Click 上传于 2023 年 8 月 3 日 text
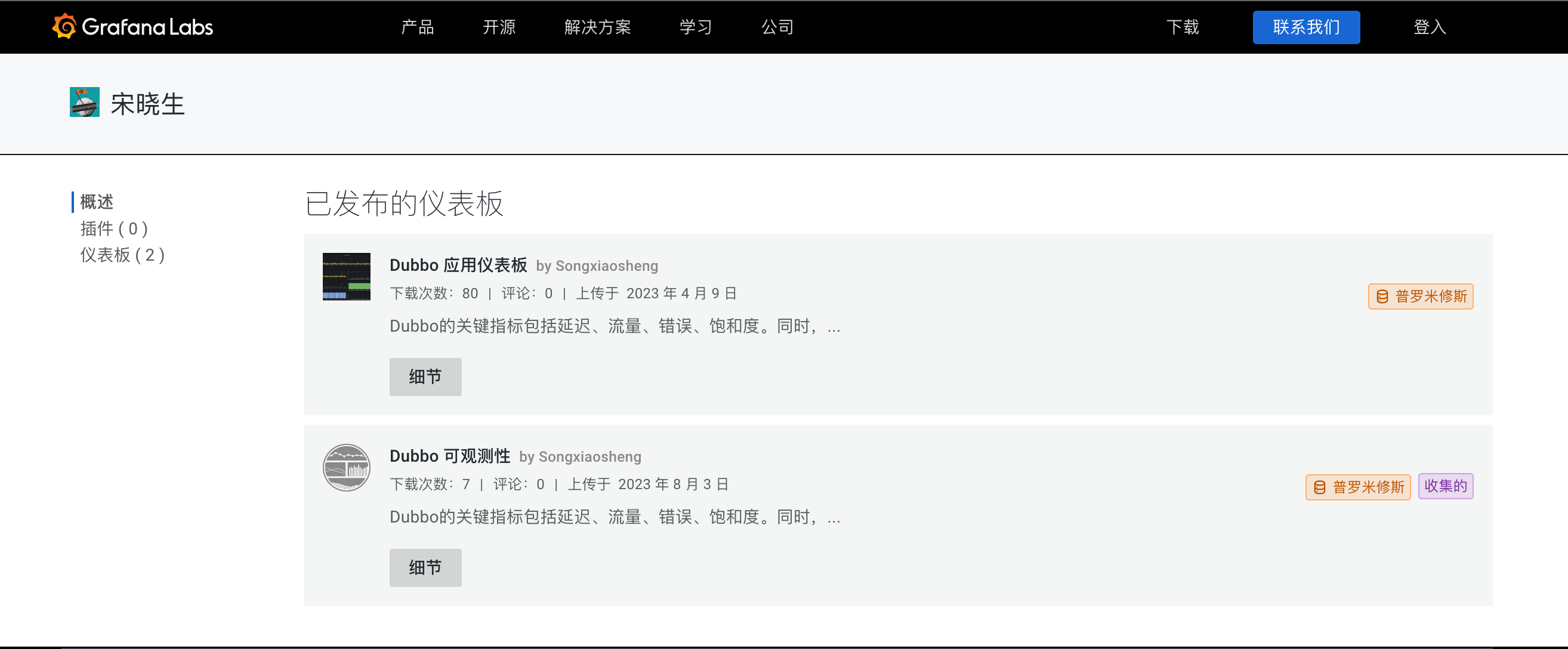The image size is (1568, 649). 648,484
